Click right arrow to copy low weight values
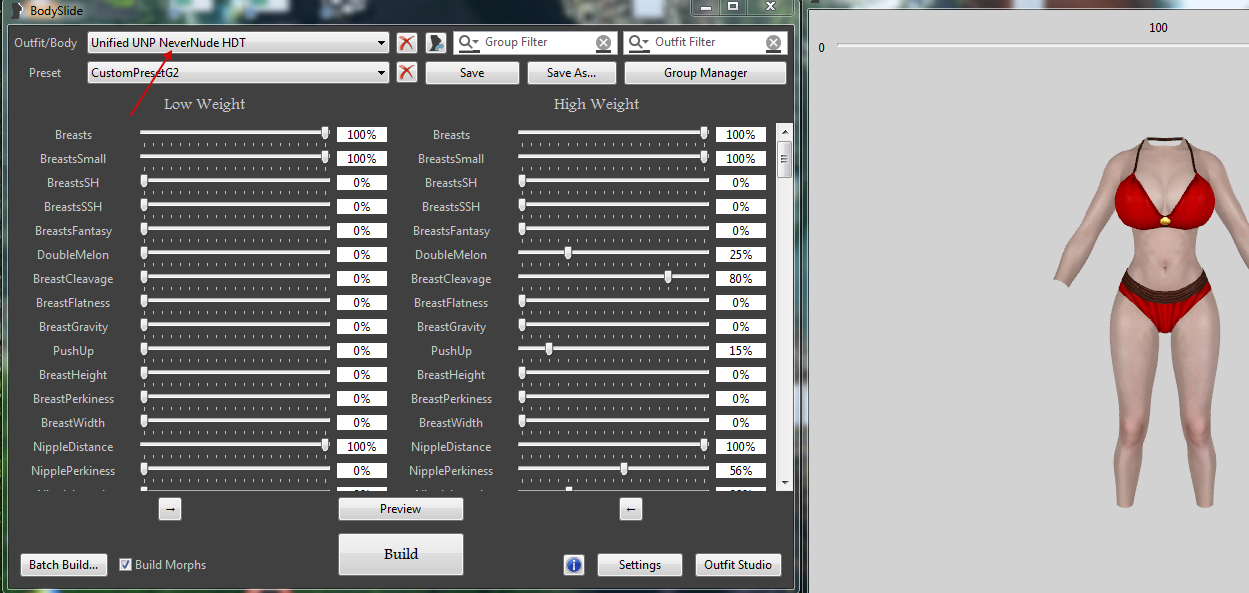The height and width of the screenshot is (593, 1249). pyautogui.click(x=170, y=509)
